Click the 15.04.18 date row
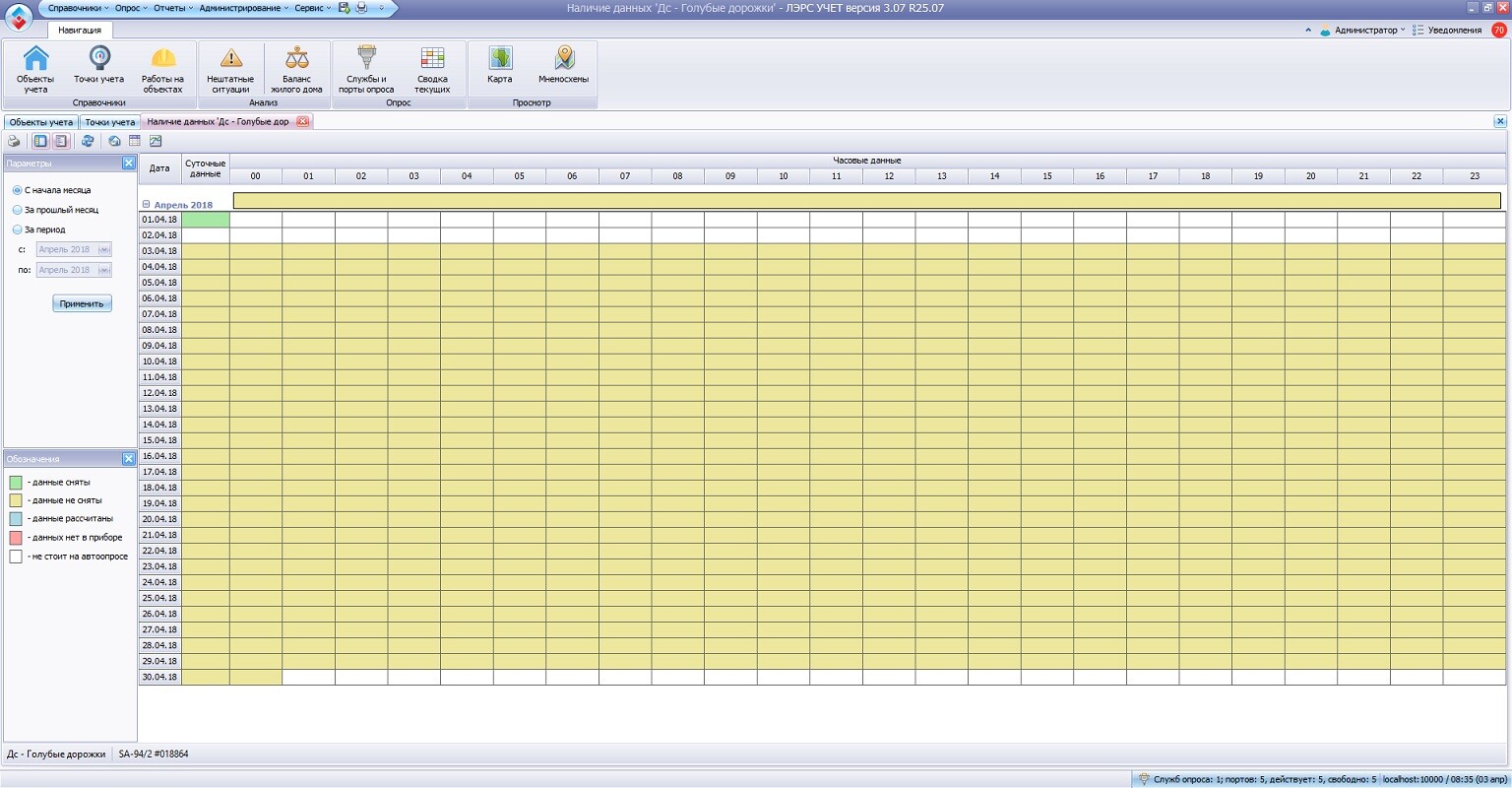The height and width of the screenshot is (788, 1512). [159, 440]
